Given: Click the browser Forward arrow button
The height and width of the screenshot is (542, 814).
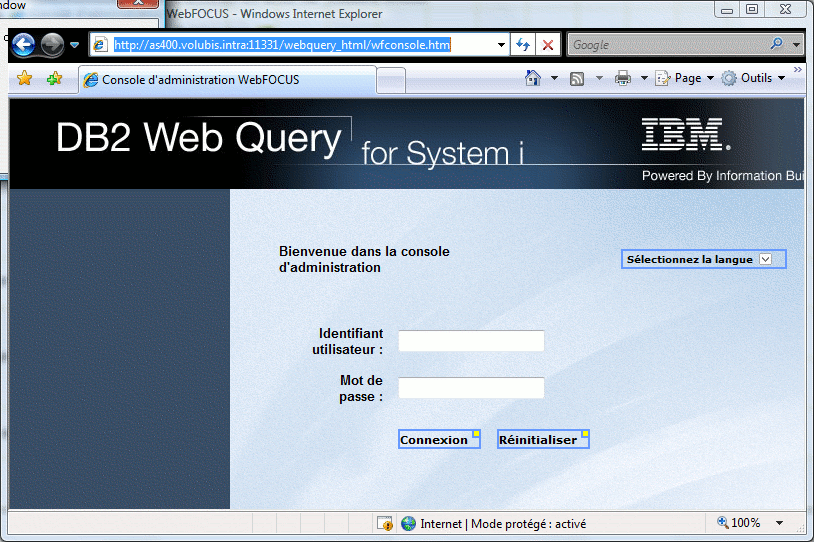Looking at the screenshot, I should pos(52,45).
